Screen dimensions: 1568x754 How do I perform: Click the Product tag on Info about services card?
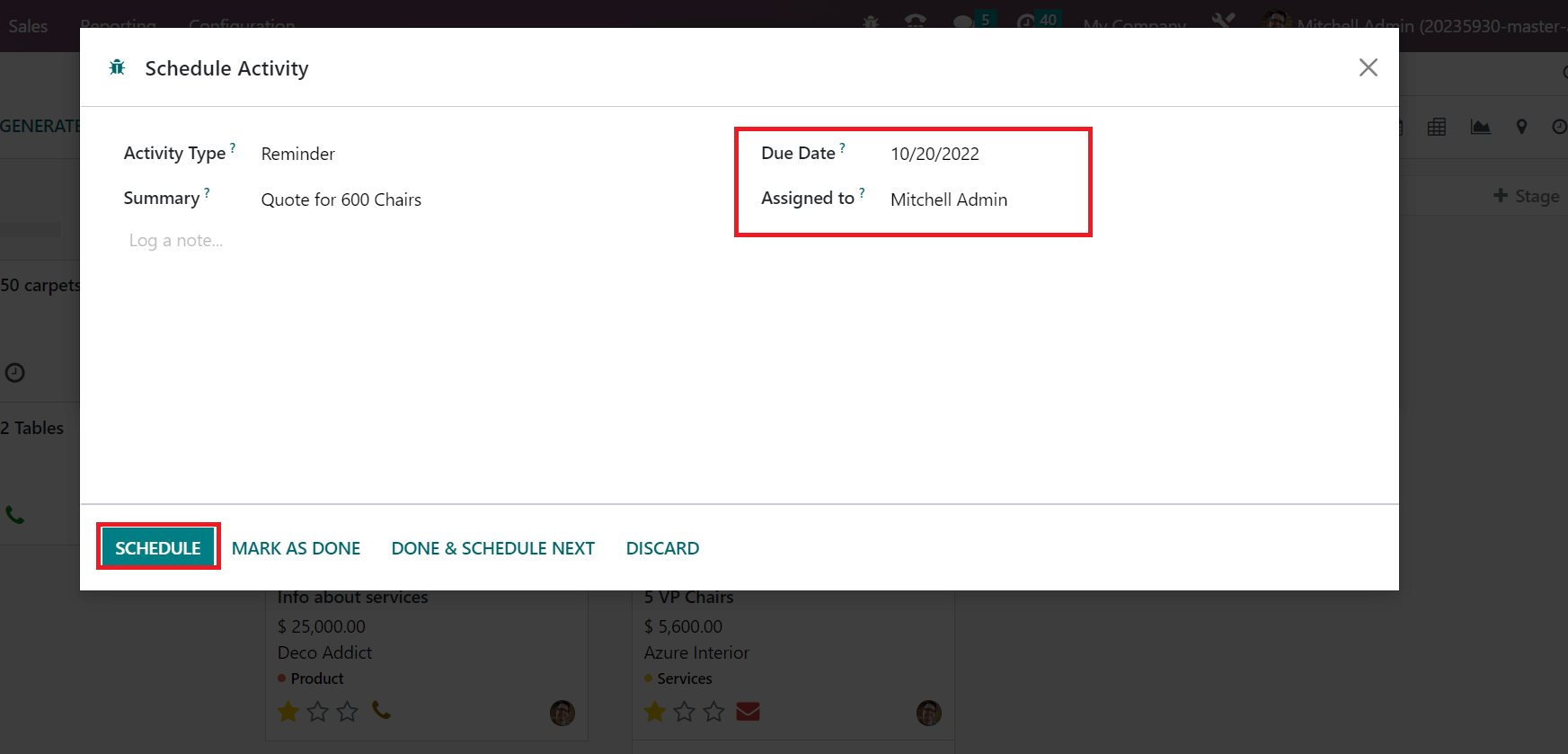tap(311, 679)
